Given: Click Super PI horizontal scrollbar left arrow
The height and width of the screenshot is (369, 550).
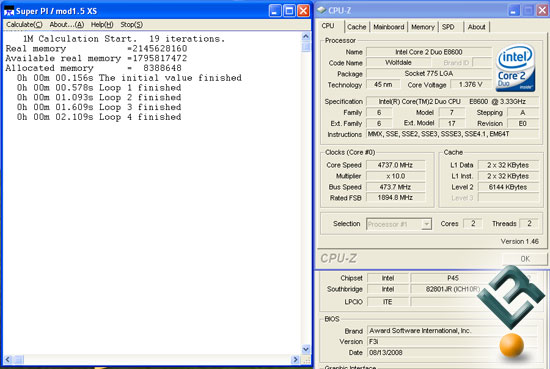Looking at the screenshot, I should pos(8,360).
